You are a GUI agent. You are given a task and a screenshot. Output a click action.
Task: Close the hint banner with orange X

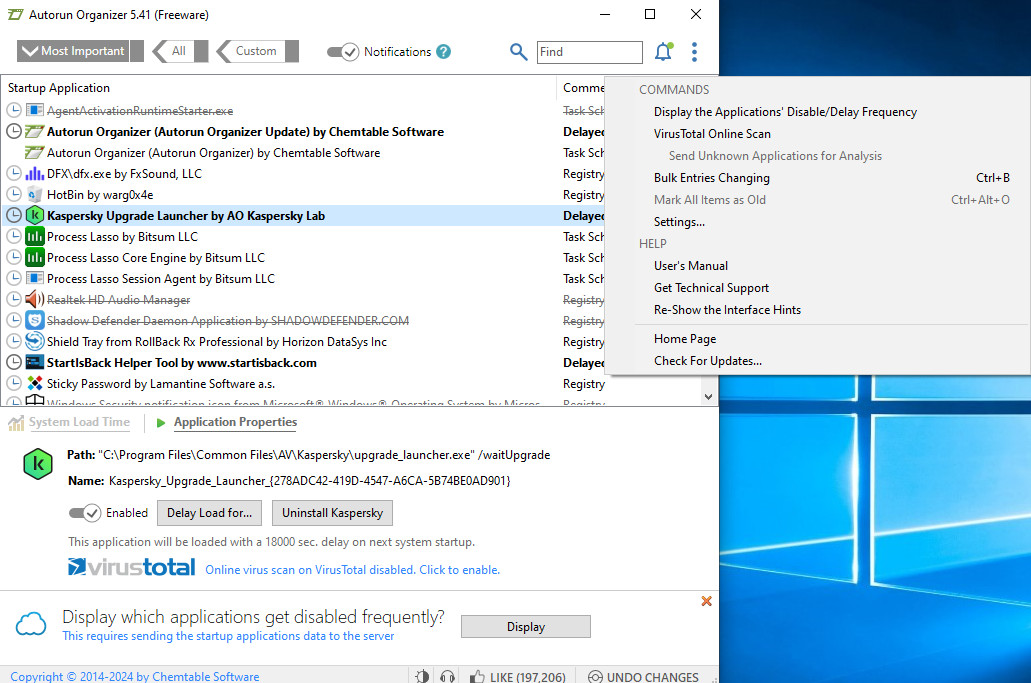point(707,601)
